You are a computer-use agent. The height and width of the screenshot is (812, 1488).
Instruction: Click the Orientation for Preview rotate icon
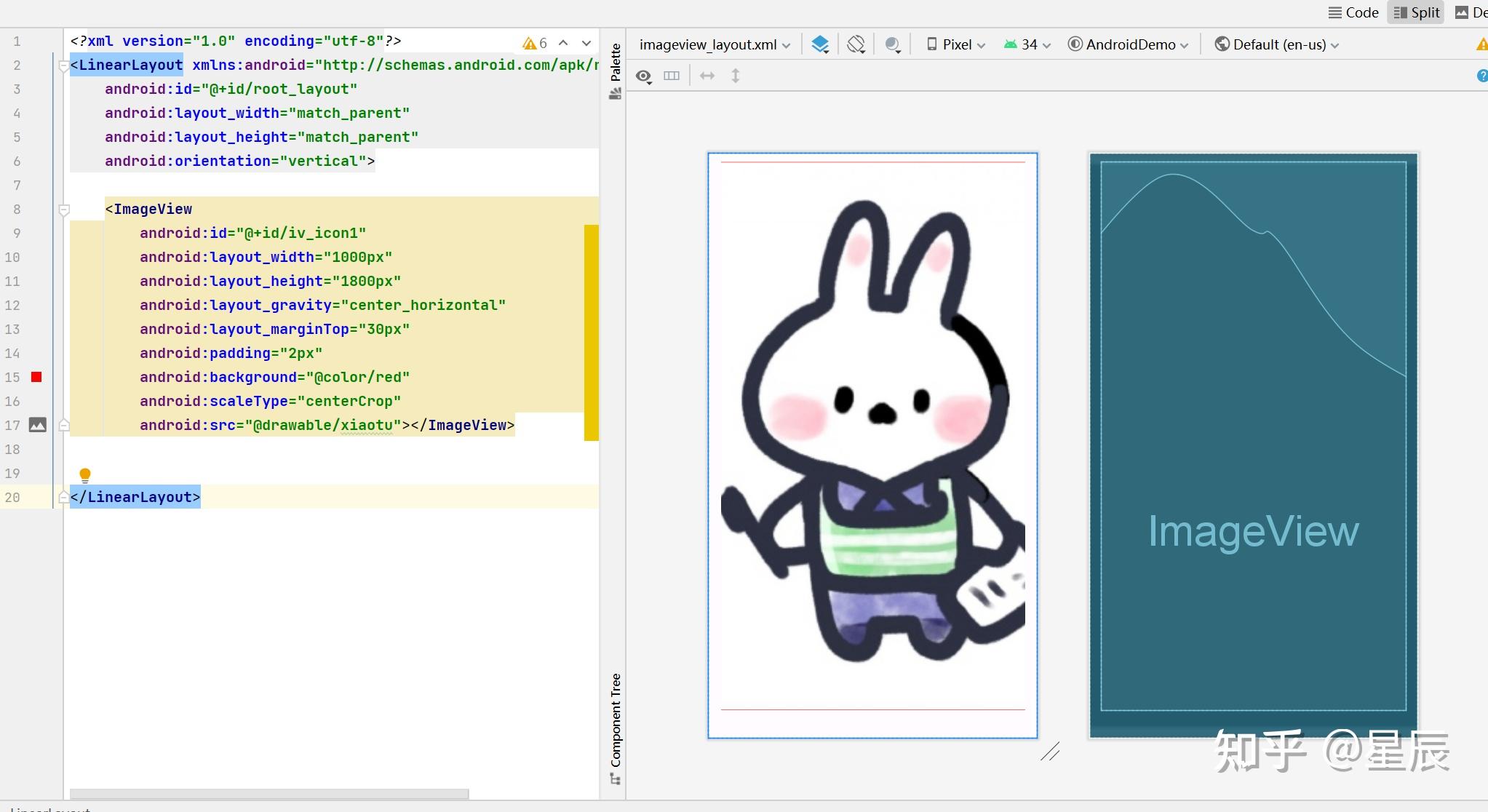point(856,44)
